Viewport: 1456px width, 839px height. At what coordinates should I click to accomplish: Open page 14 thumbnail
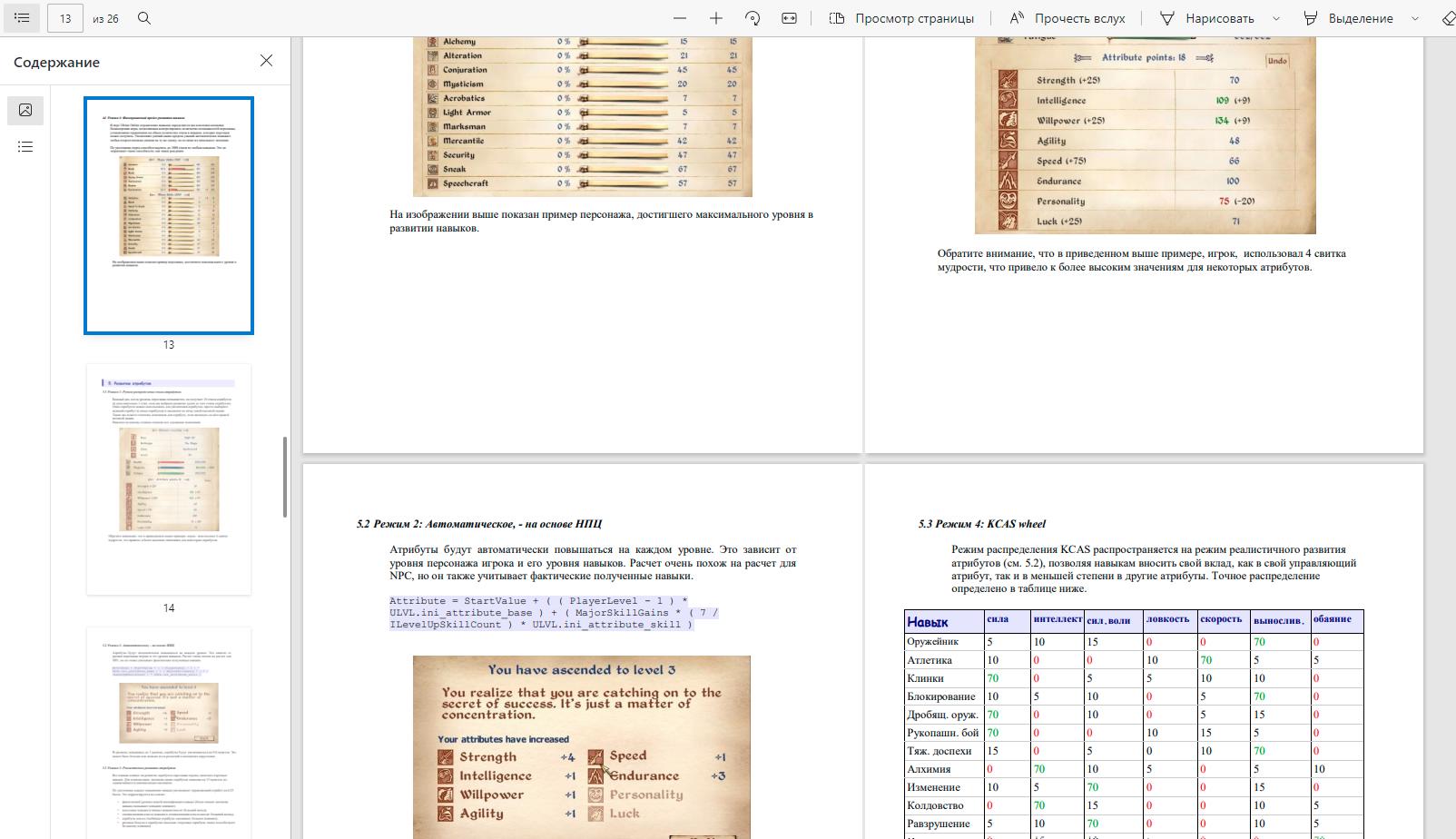(169, 479)
